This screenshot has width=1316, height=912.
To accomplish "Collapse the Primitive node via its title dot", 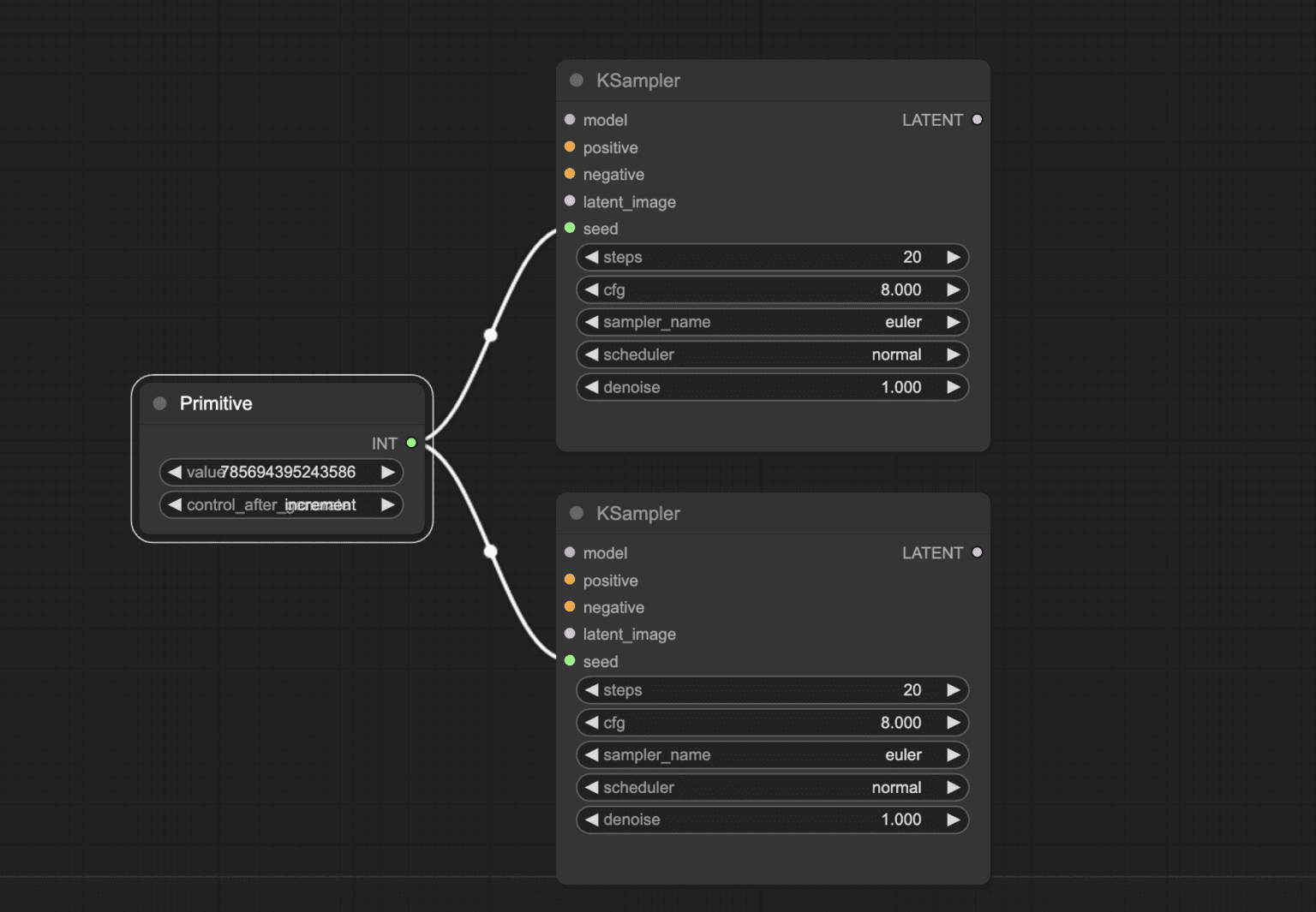I will coord(159,402).
